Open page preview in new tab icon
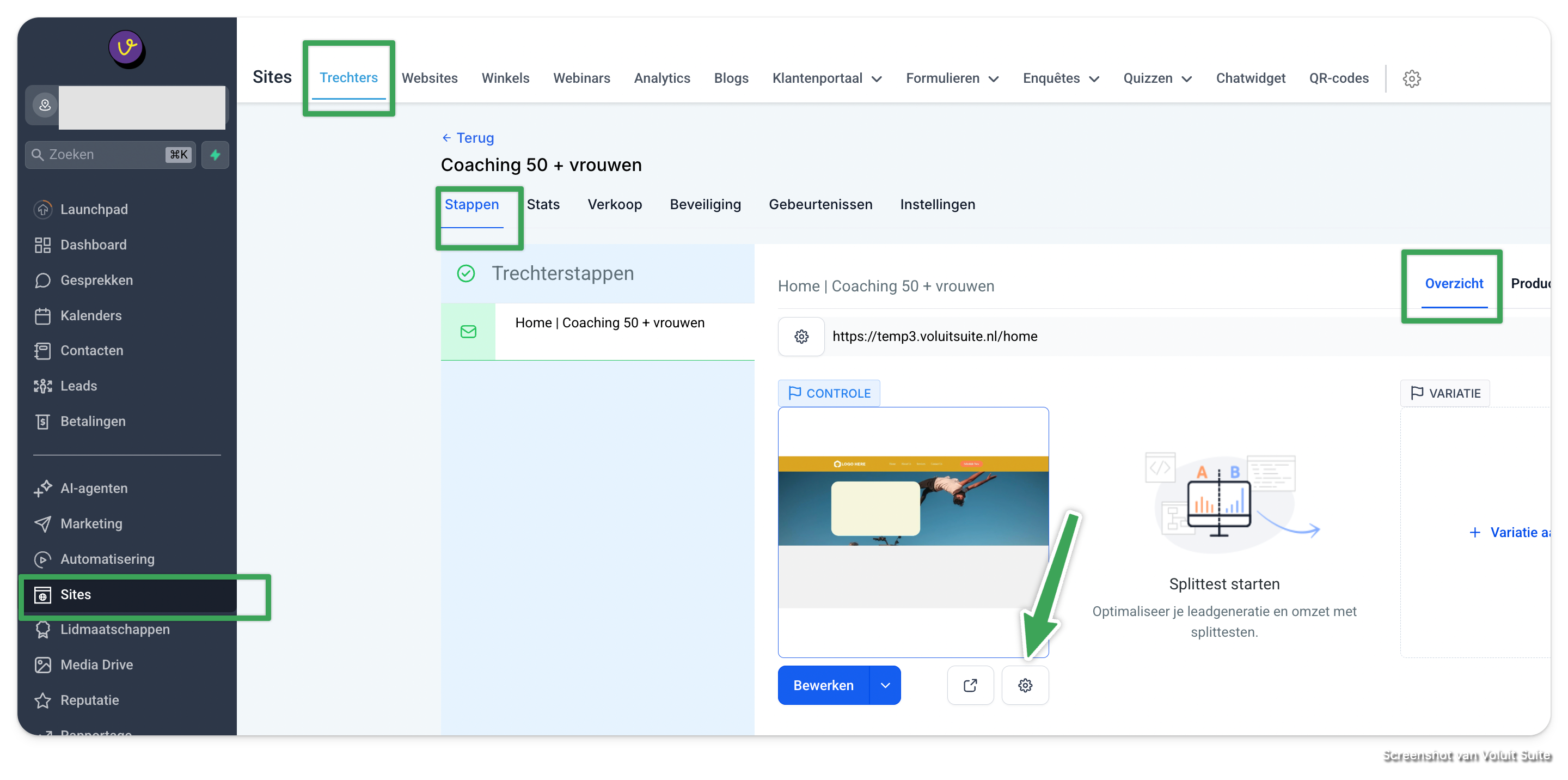The image size is (1568, 780). coord(970,685)
